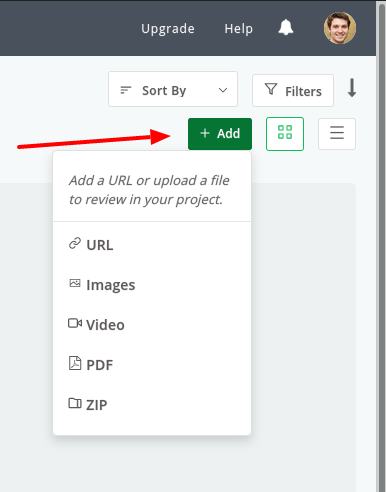Expand the Sort By dropdown
This screenshot has width=386, height=492.
coord(173,89)
